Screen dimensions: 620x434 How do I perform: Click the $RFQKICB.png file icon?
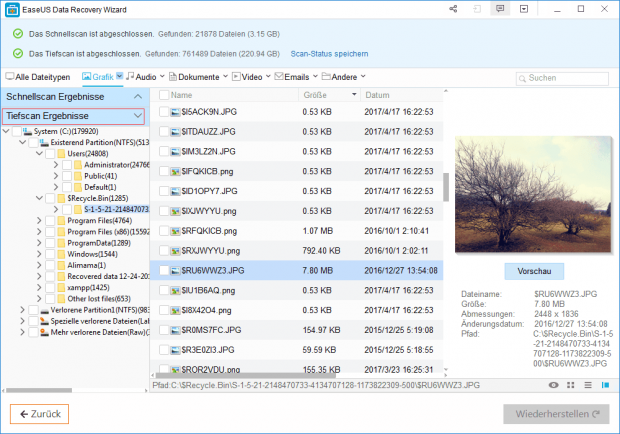coord(175,231)
